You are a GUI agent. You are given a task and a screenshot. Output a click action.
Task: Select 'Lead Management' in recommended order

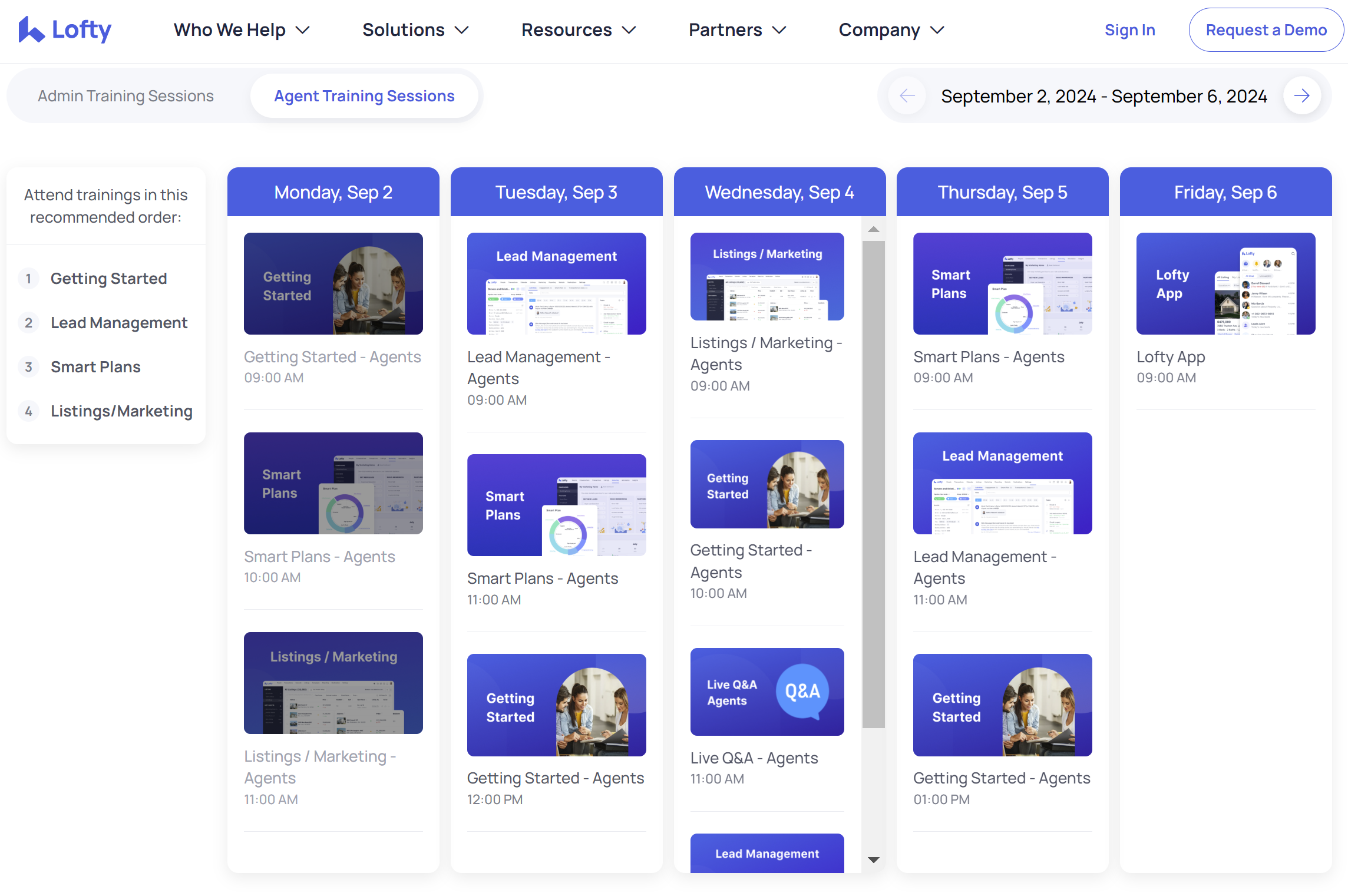click(x=119, y=322)
